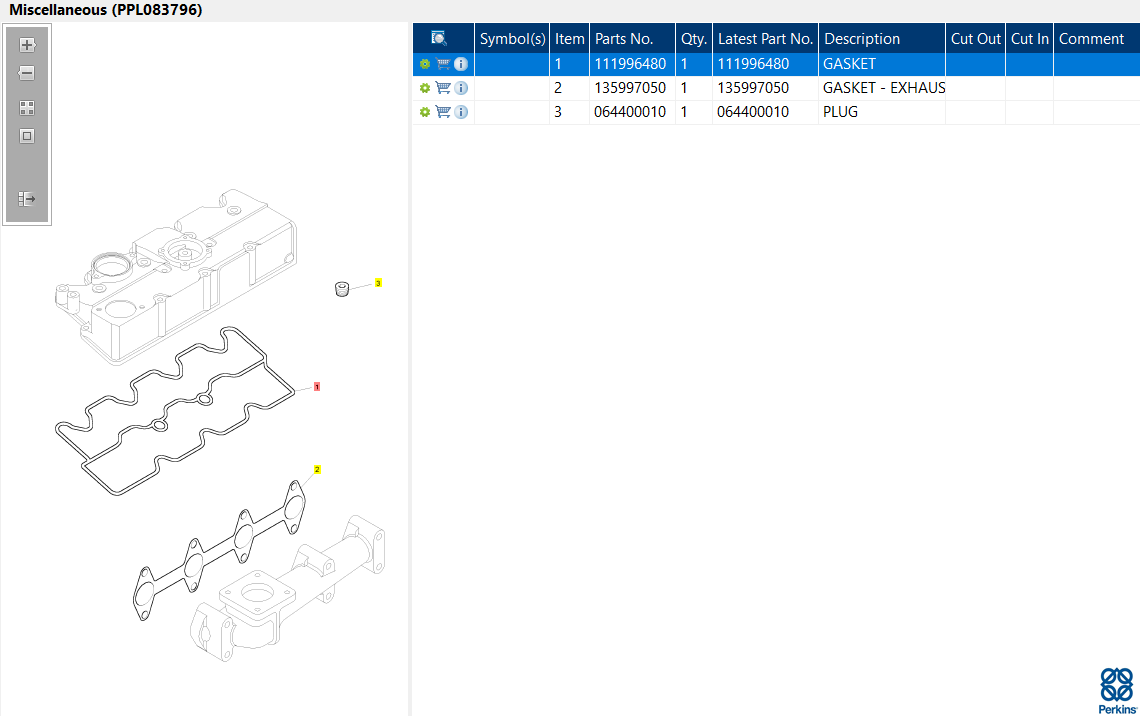Click the Perkins logo
Viewport: 1140px width, 716px height.
(x=1117, y=691)
